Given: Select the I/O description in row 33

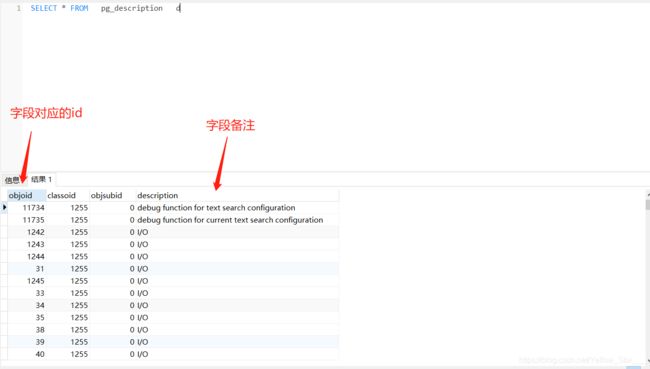Looking at the screenshot, I should pyautogui.click(x=237, y=293).
